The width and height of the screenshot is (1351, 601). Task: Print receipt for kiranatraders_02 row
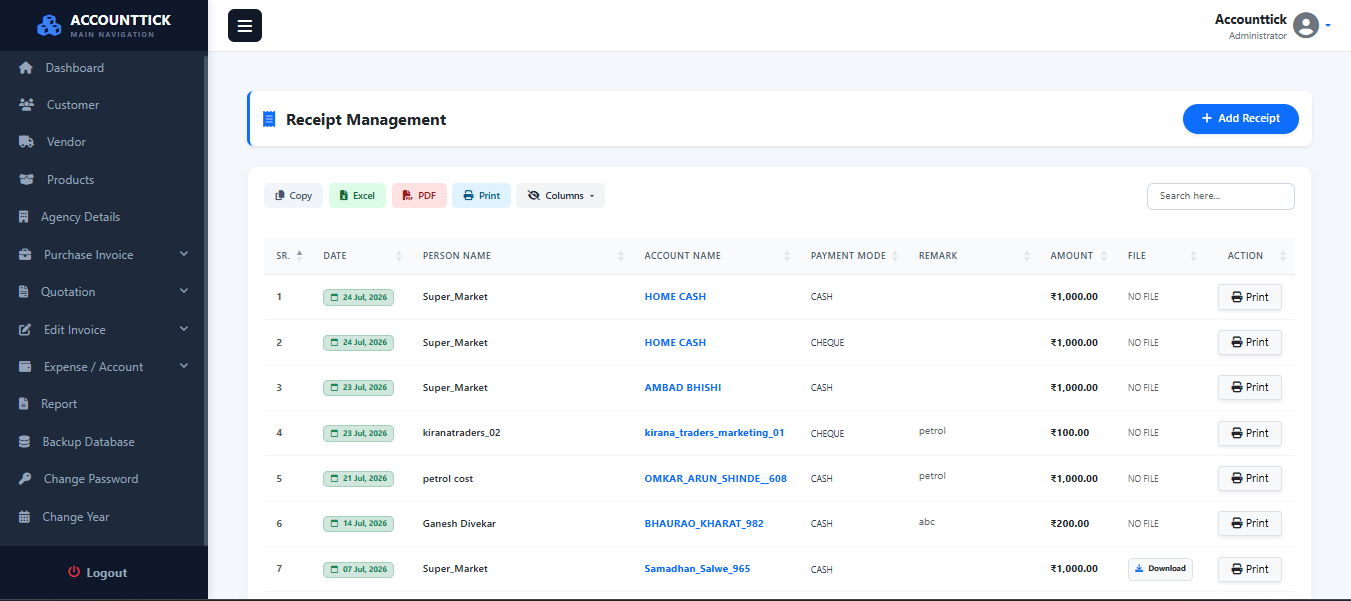1249,433
